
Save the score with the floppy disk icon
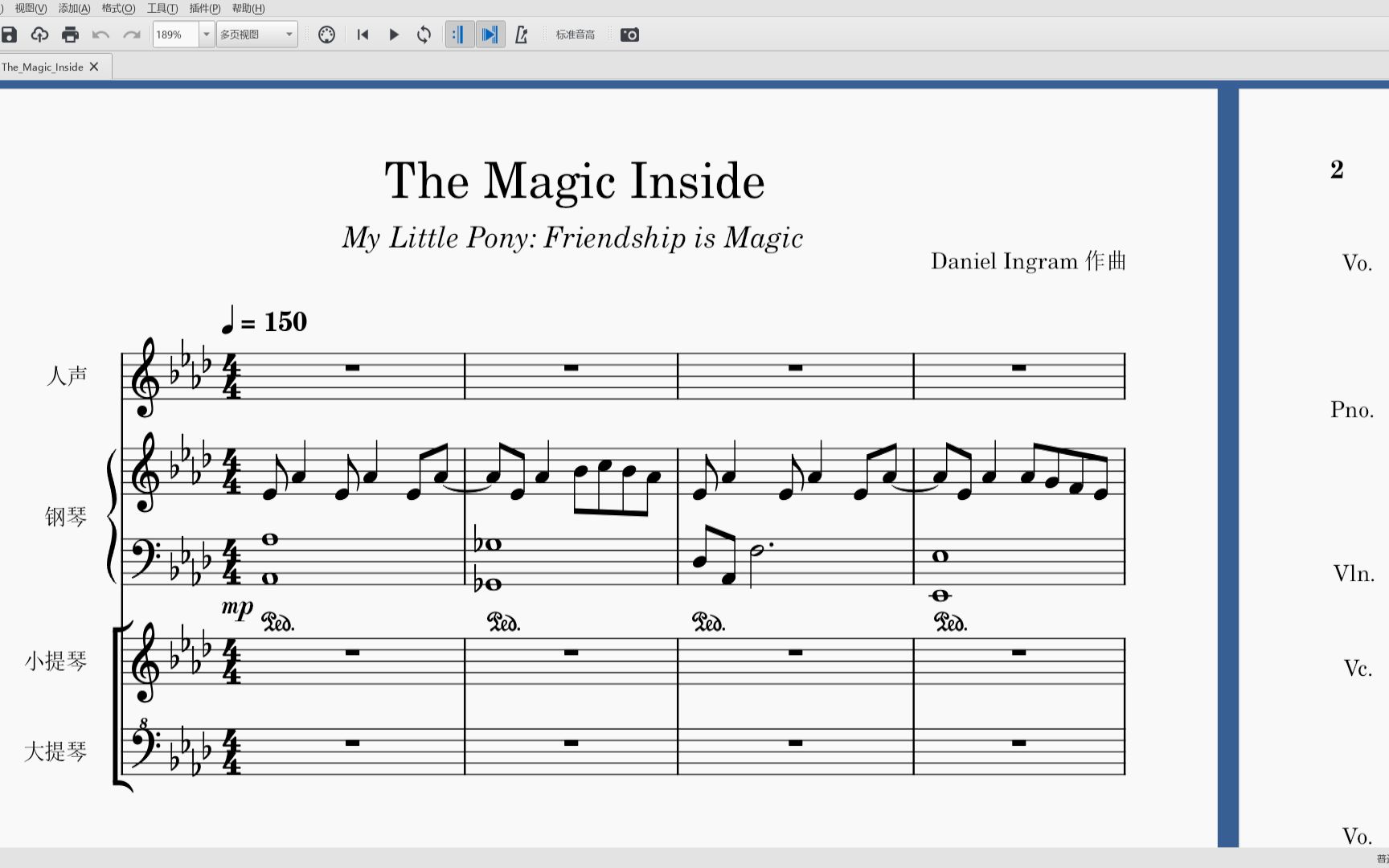[9, 35]
